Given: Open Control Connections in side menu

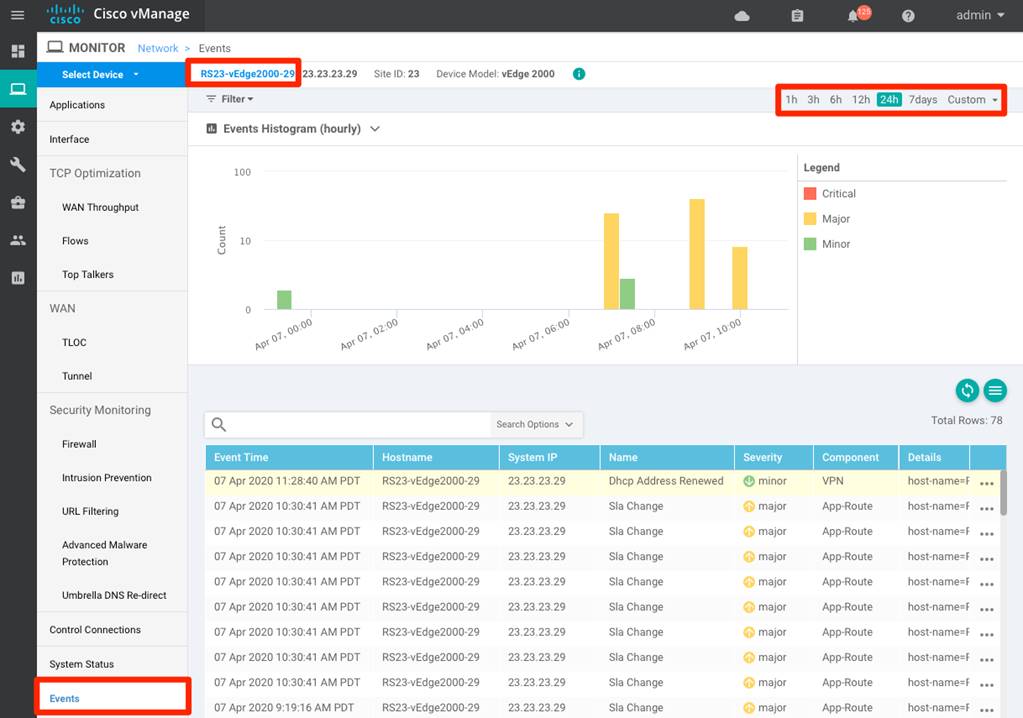Looking at the screenshot, I should click(x=95, y=630).
